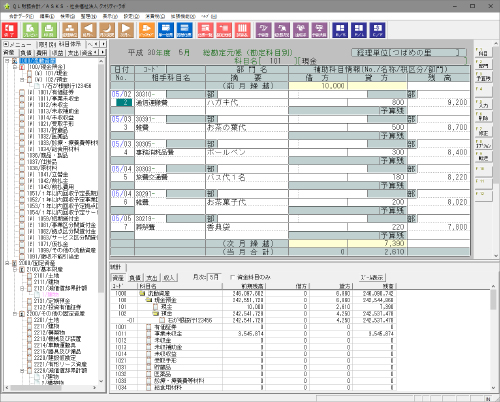Click the red icon beside 100/現金預金
This screenshot has height=402, width=500.
point(22,67)
